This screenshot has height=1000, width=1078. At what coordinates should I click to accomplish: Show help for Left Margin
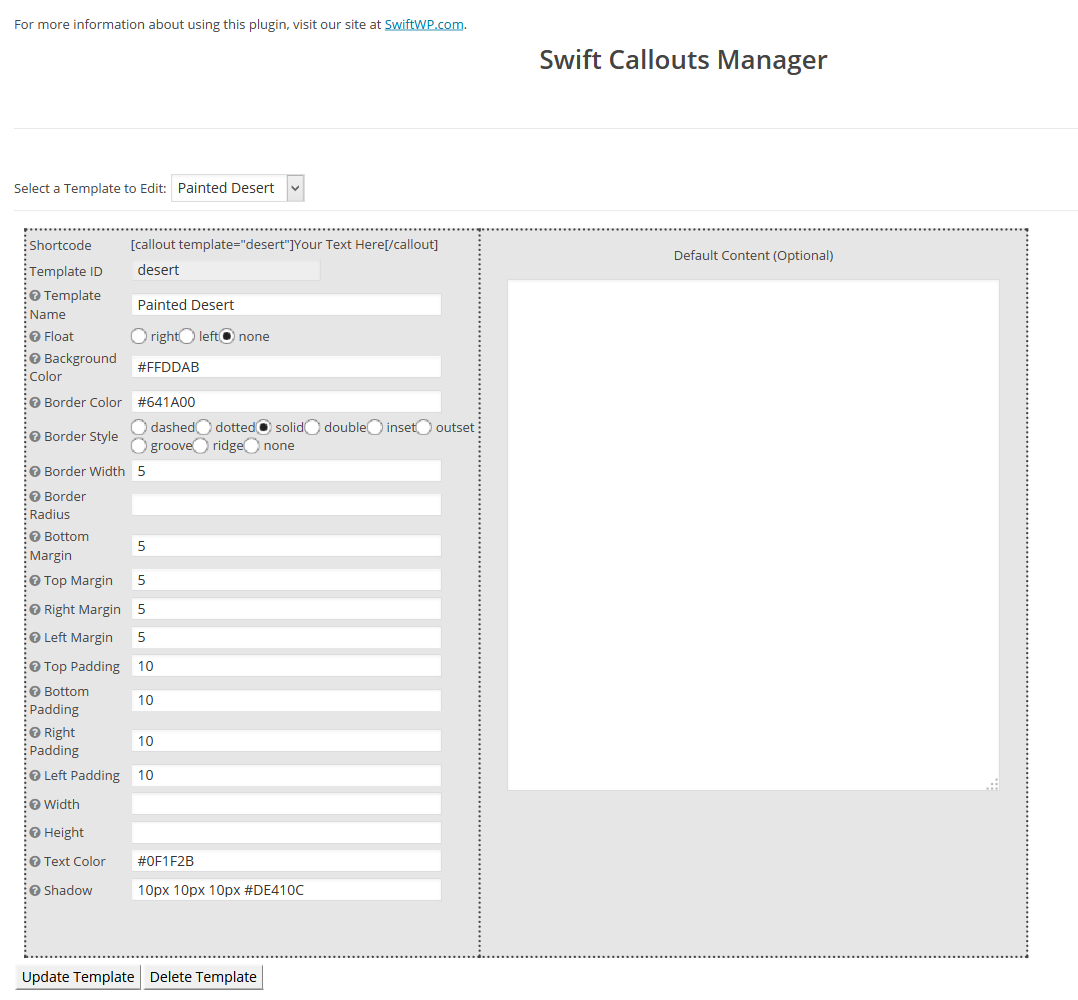pos(35,638)
